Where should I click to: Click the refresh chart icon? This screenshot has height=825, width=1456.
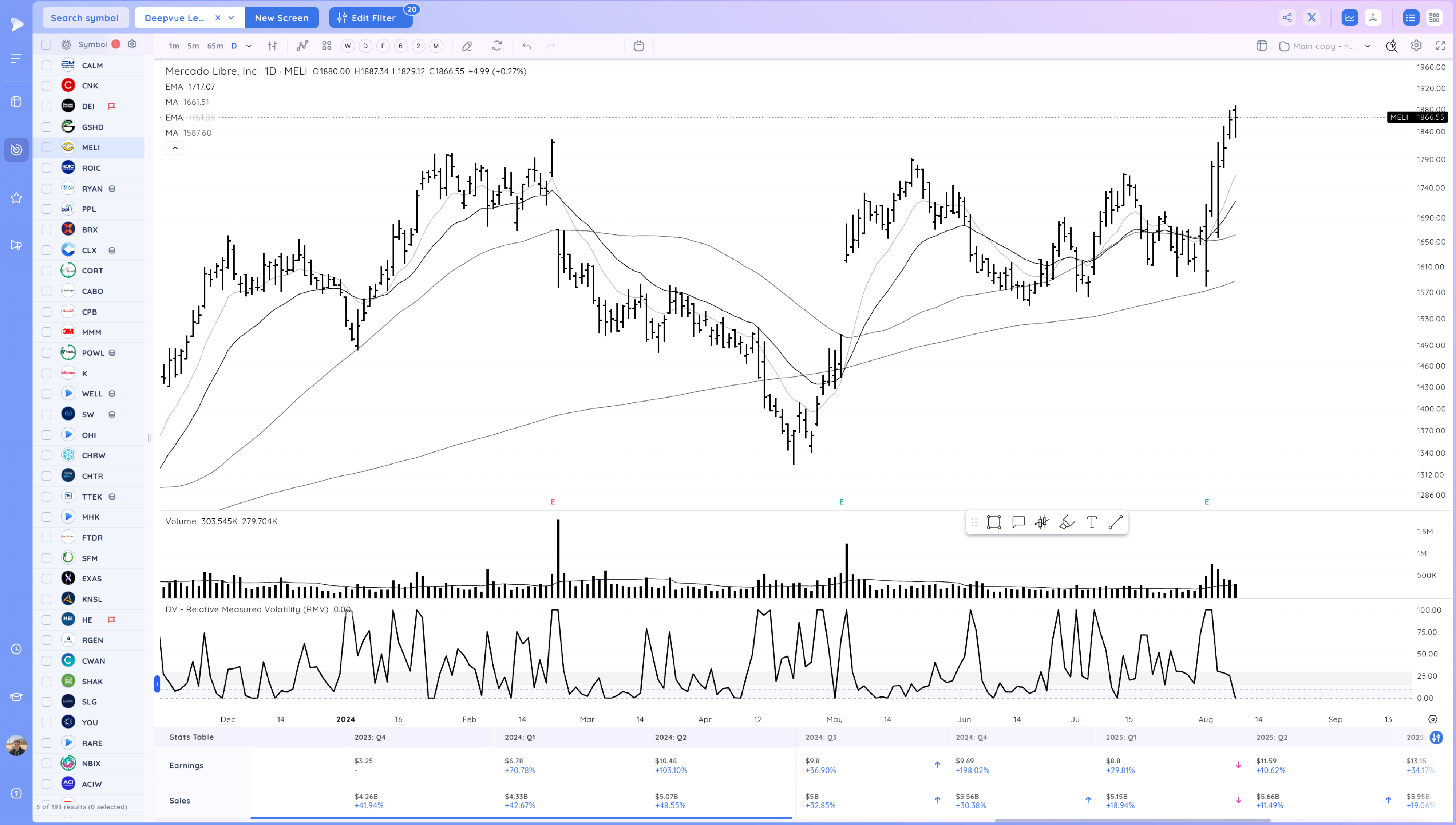point(496,46)
